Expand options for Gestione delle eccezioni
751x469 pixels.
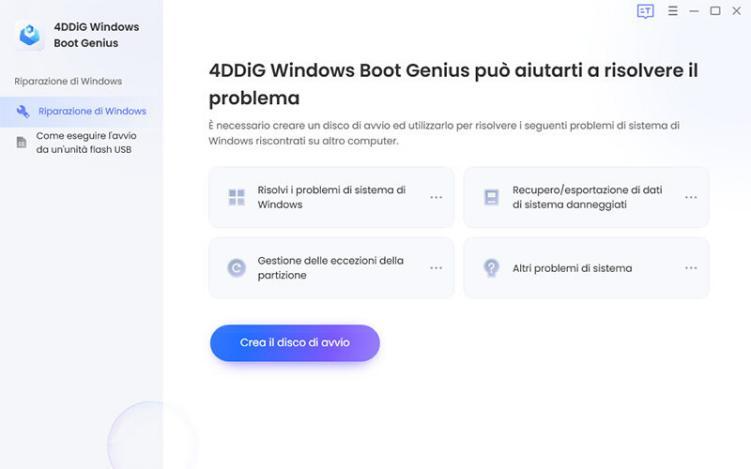436,268
